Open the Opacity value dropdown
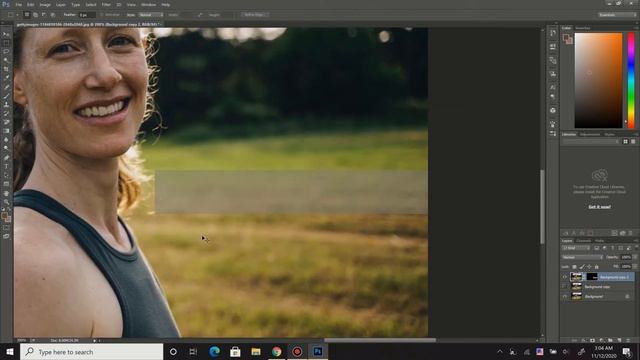Image resolution: width=640 pixels, height=360 pixels. [635, 257]
